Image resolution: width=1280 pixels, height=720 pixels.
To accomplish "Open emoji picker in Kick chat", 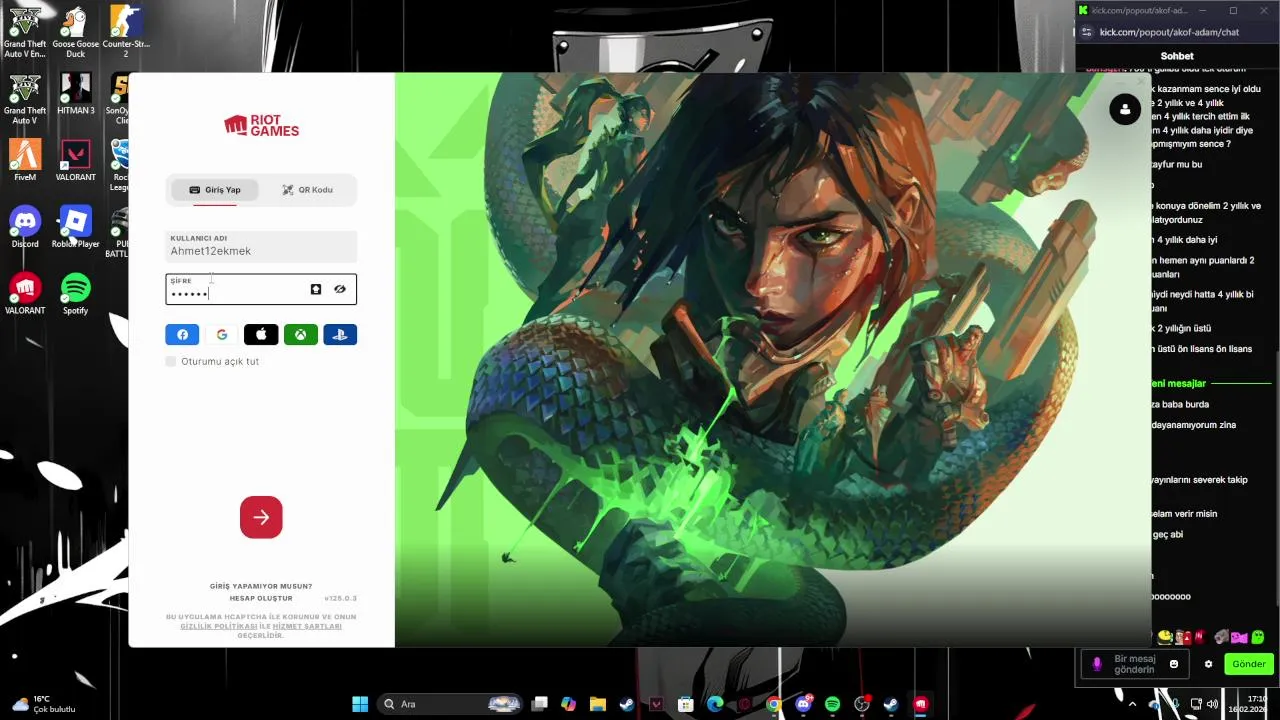I will click(x=1174, y=664).
